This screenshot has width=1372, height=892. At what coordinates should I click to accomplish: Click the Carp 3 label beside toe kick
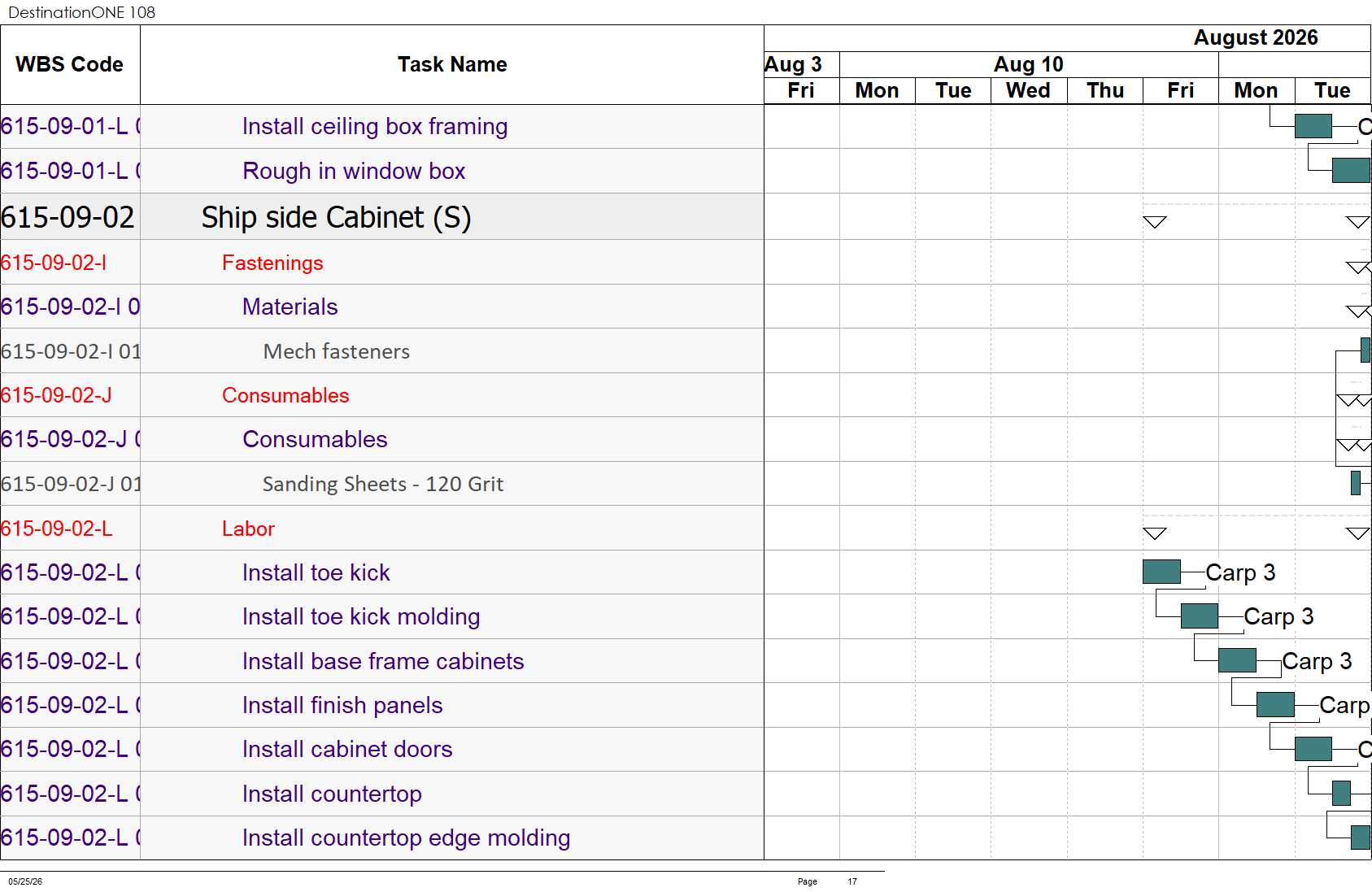click(x=1240, y=572)
